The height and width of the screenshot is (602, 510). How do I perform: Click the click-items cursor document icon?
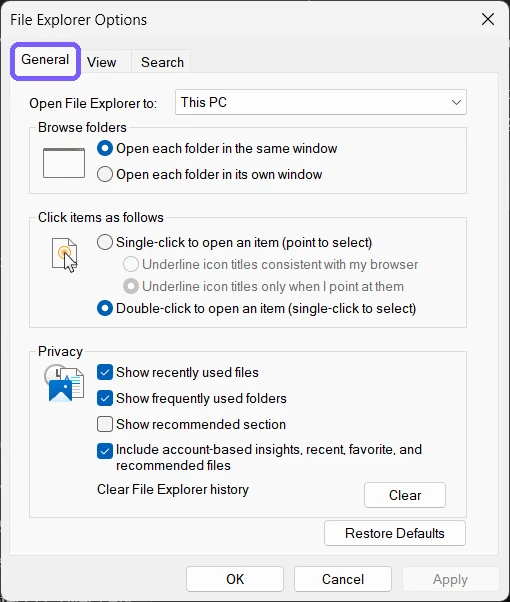pyautogui.click(x=65, y=255)
